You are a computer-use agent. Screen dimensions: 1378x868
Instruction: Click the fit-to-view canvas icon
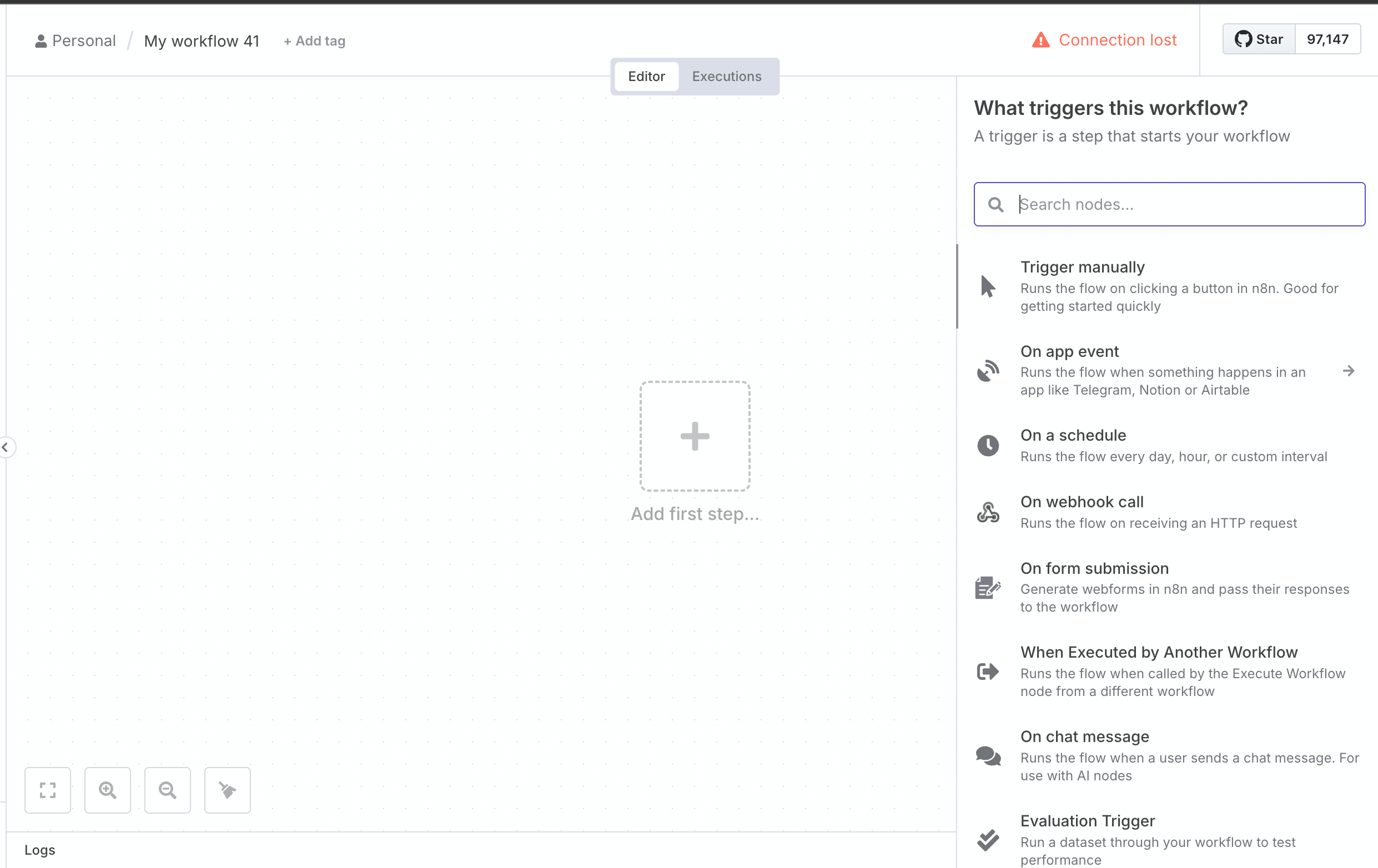tap(48, 790)
